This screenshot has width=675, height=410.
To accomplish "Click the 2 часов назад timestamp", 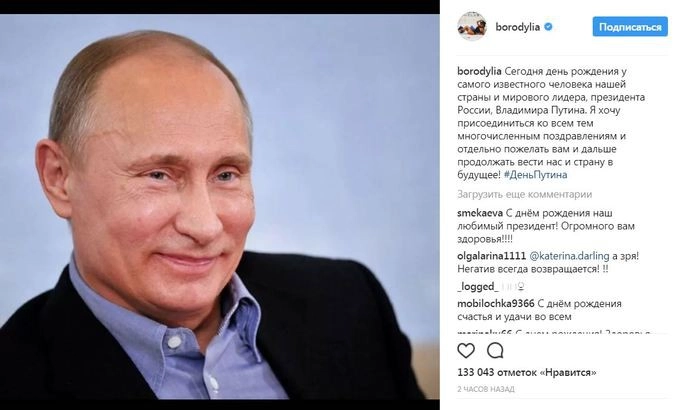I will pyautogui.click(x=486, y=389).
